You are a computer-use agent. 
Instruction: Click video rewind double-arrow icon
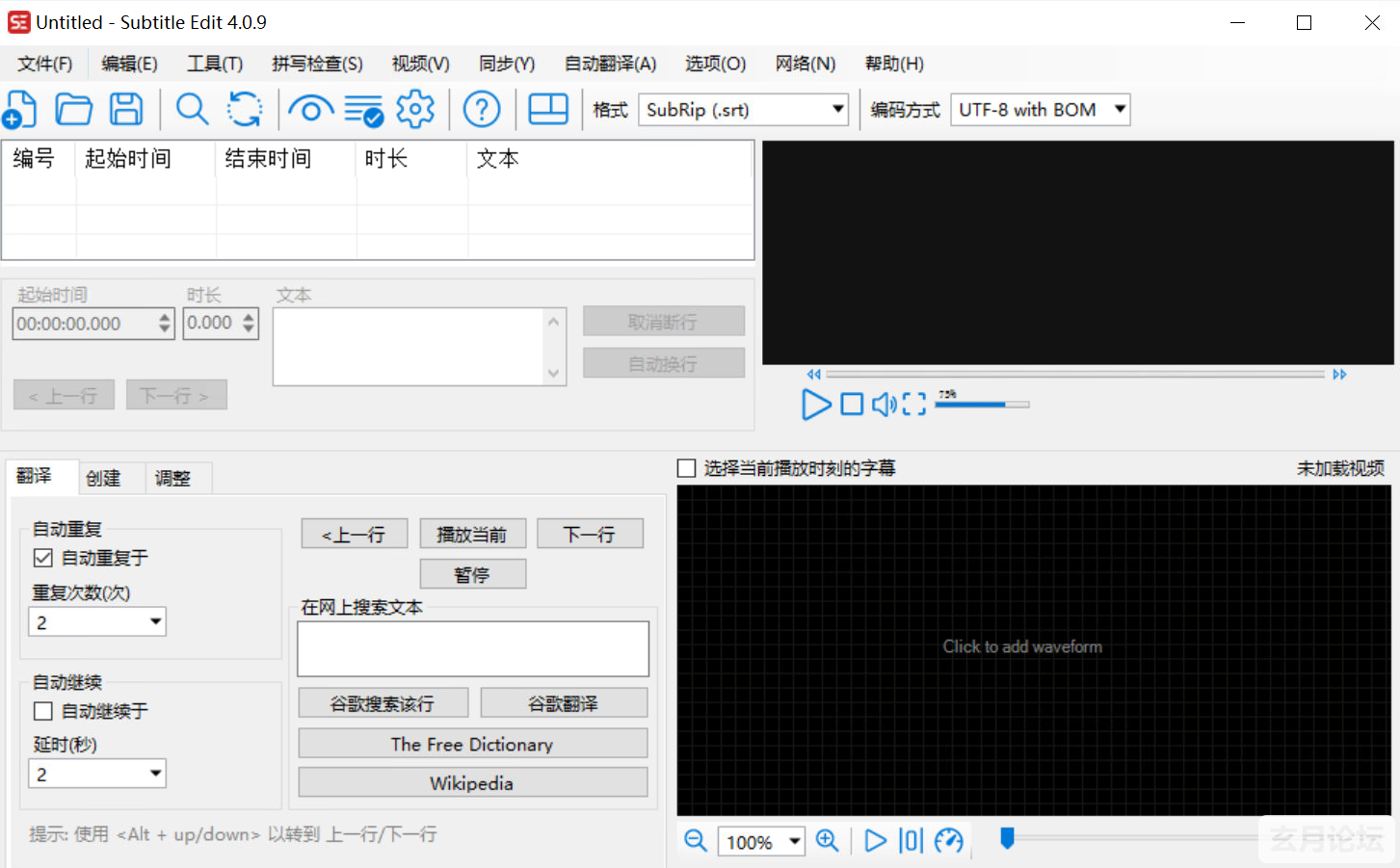pos(814,374)
